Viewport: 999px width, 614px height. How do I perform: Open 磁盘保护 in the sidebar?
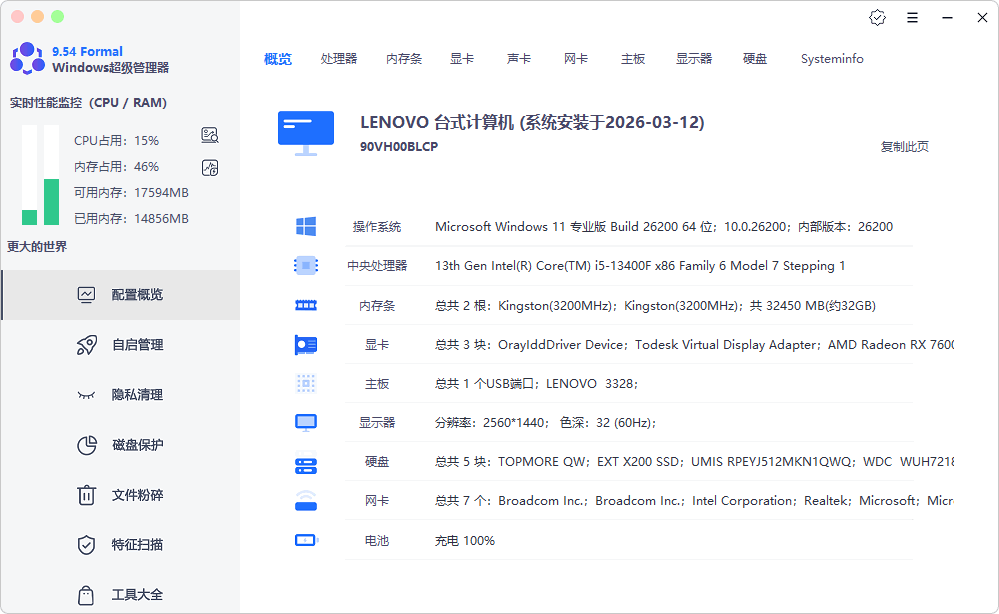pyautogui.click(x=121, y=445)
